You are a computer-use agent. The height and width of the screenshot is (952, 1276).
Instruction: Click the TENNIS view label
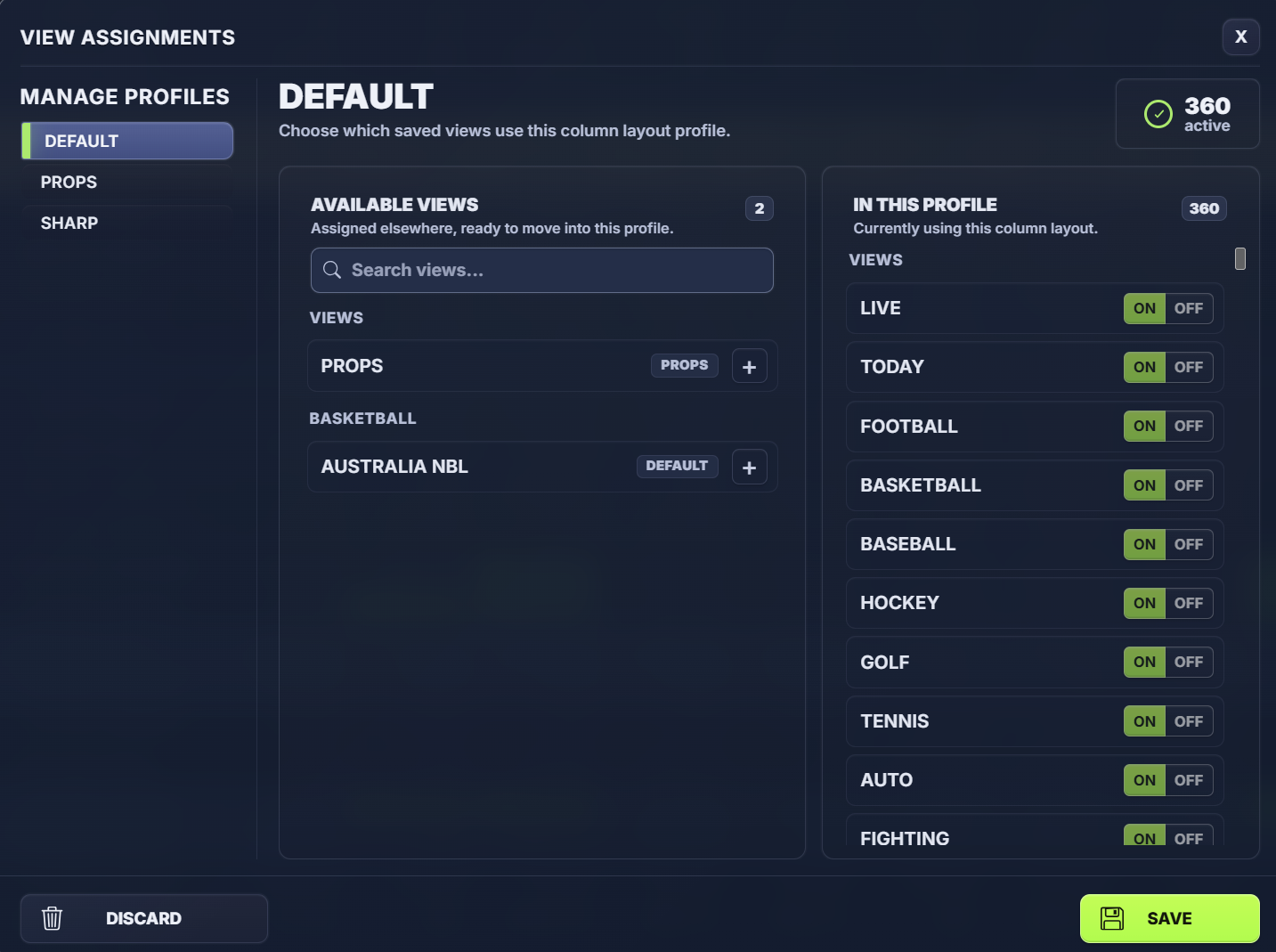[894, 721]
